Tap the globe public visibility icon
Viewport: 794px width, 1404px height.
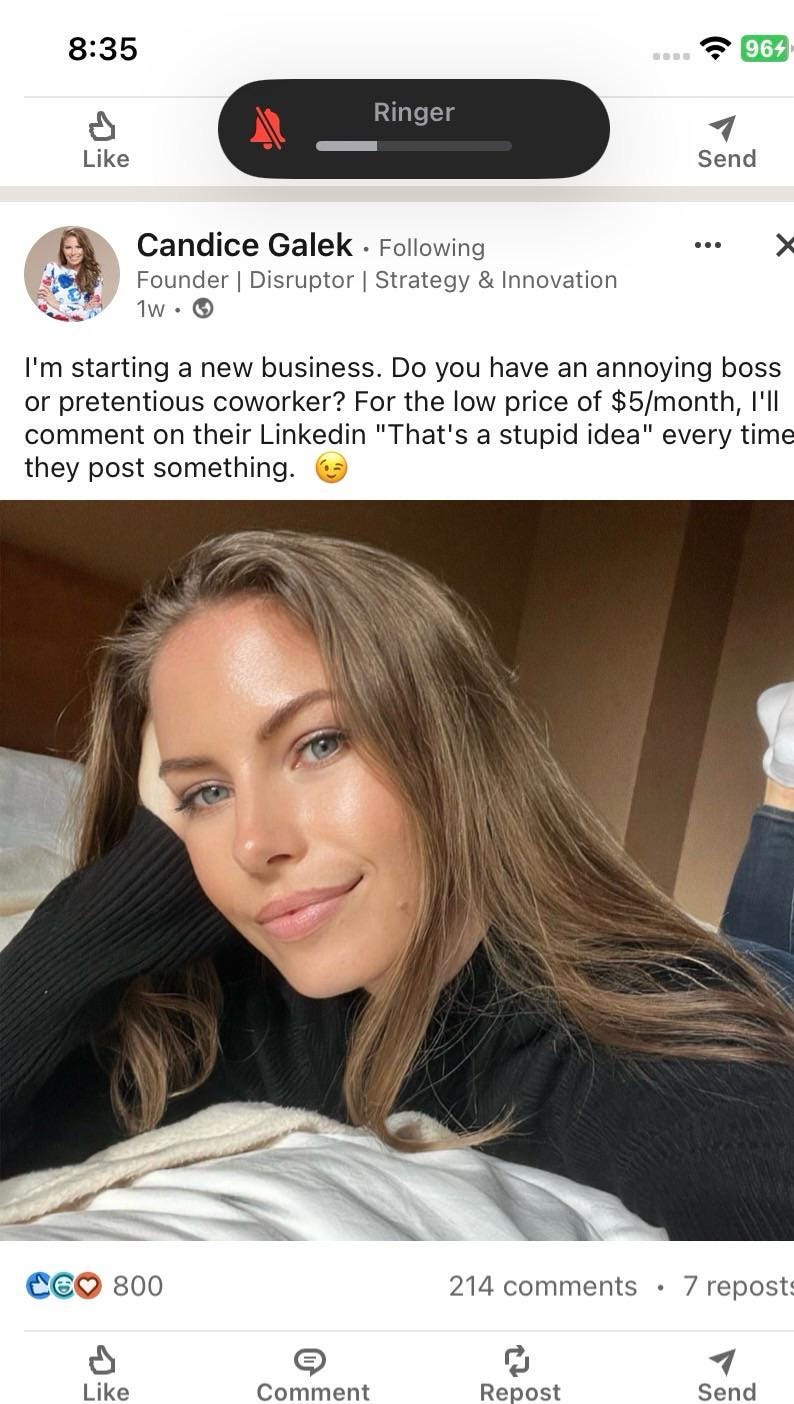click(x=203, y=309)
